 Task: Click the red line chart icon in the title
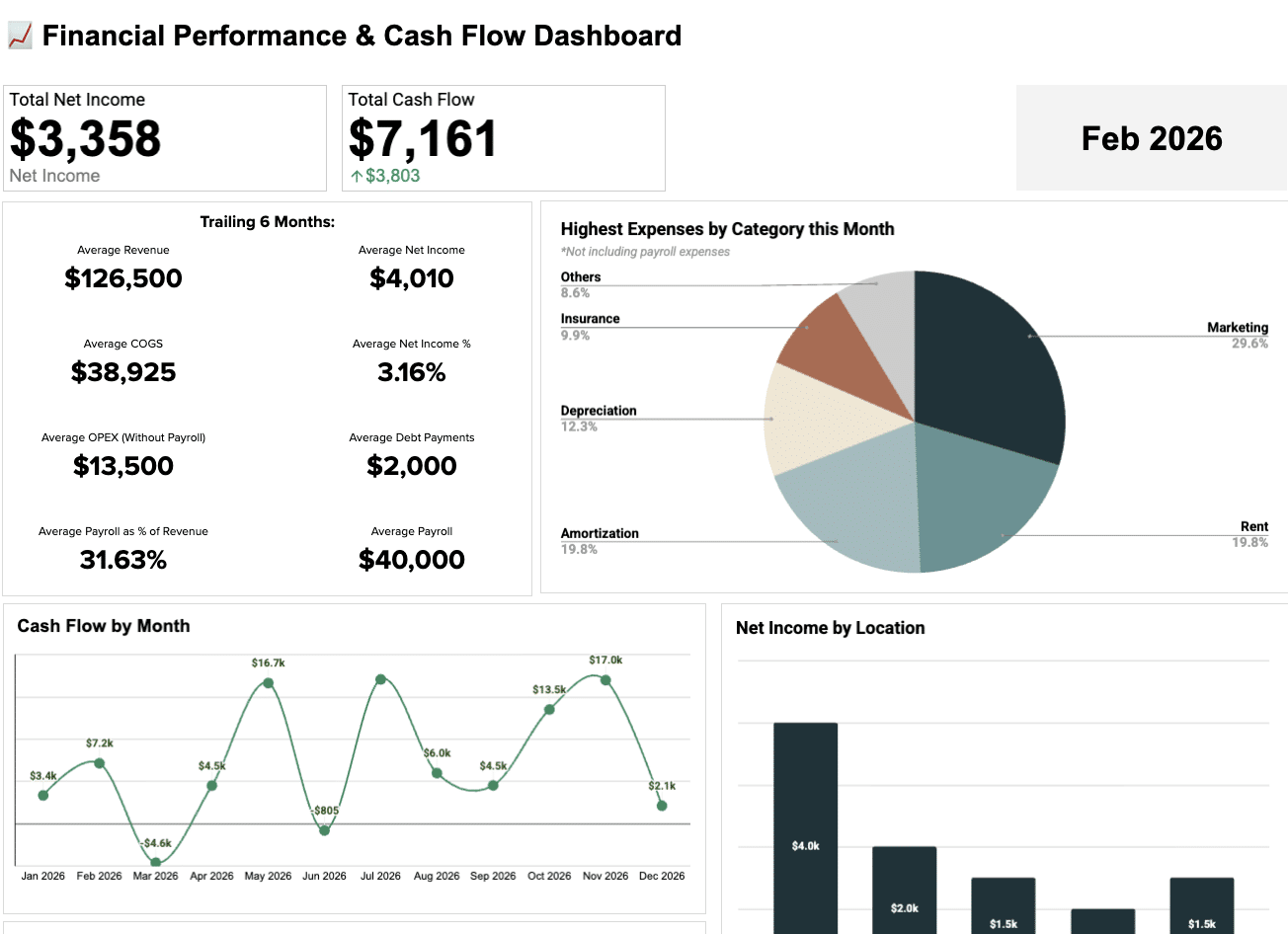coord(20,35)
